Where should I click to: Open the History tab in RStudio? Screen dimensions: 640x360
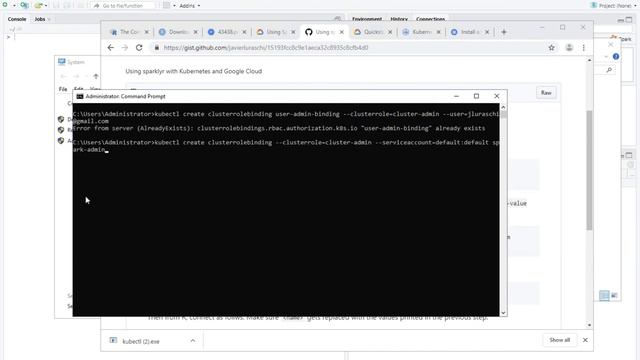(x=399, y=19)
